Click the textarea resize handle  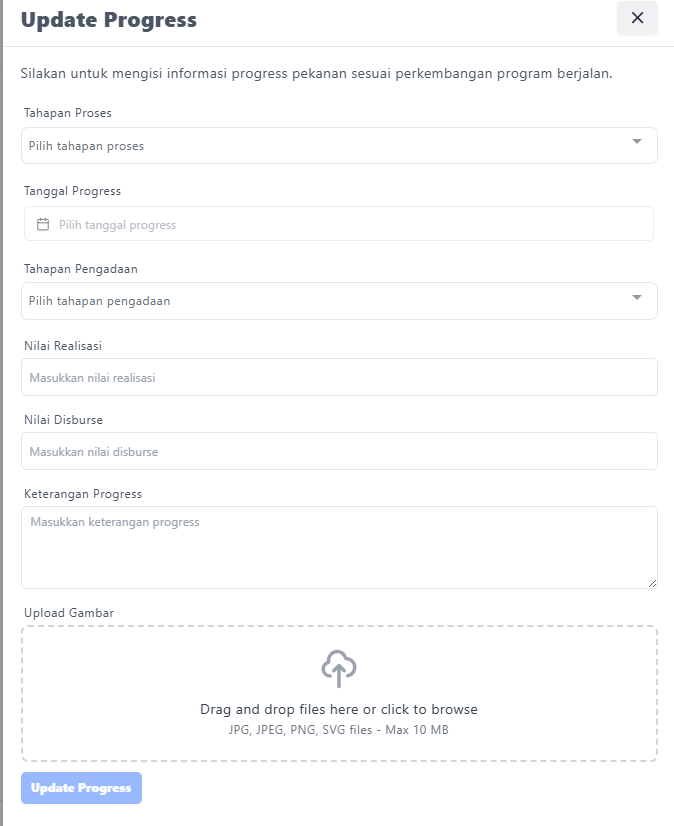(652, 583)
